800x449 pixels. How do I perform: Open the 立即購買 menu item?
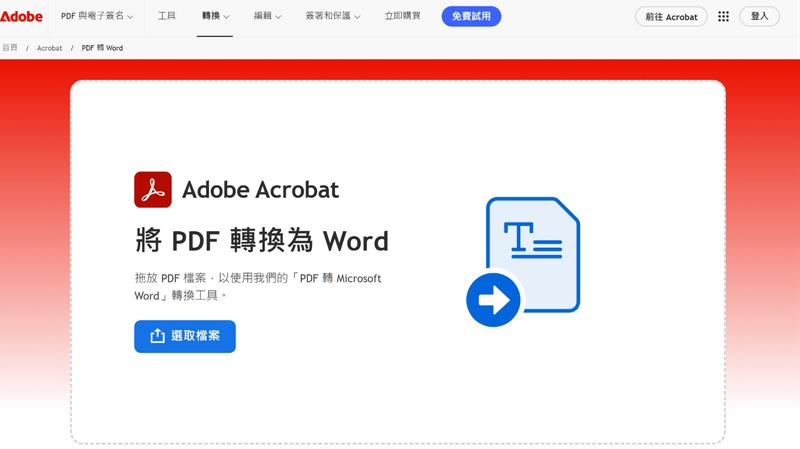tap(403, 16)
